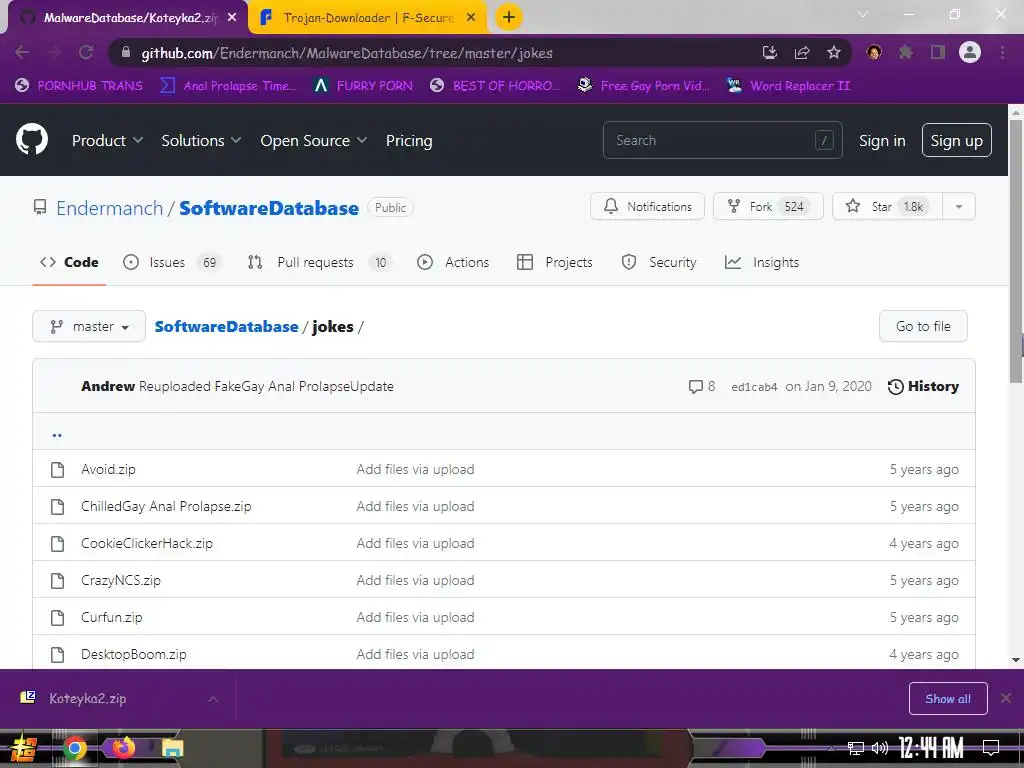Open Chrome three-dot menu
Viewport: 1024px width, 768px height.
[1002, 52]
